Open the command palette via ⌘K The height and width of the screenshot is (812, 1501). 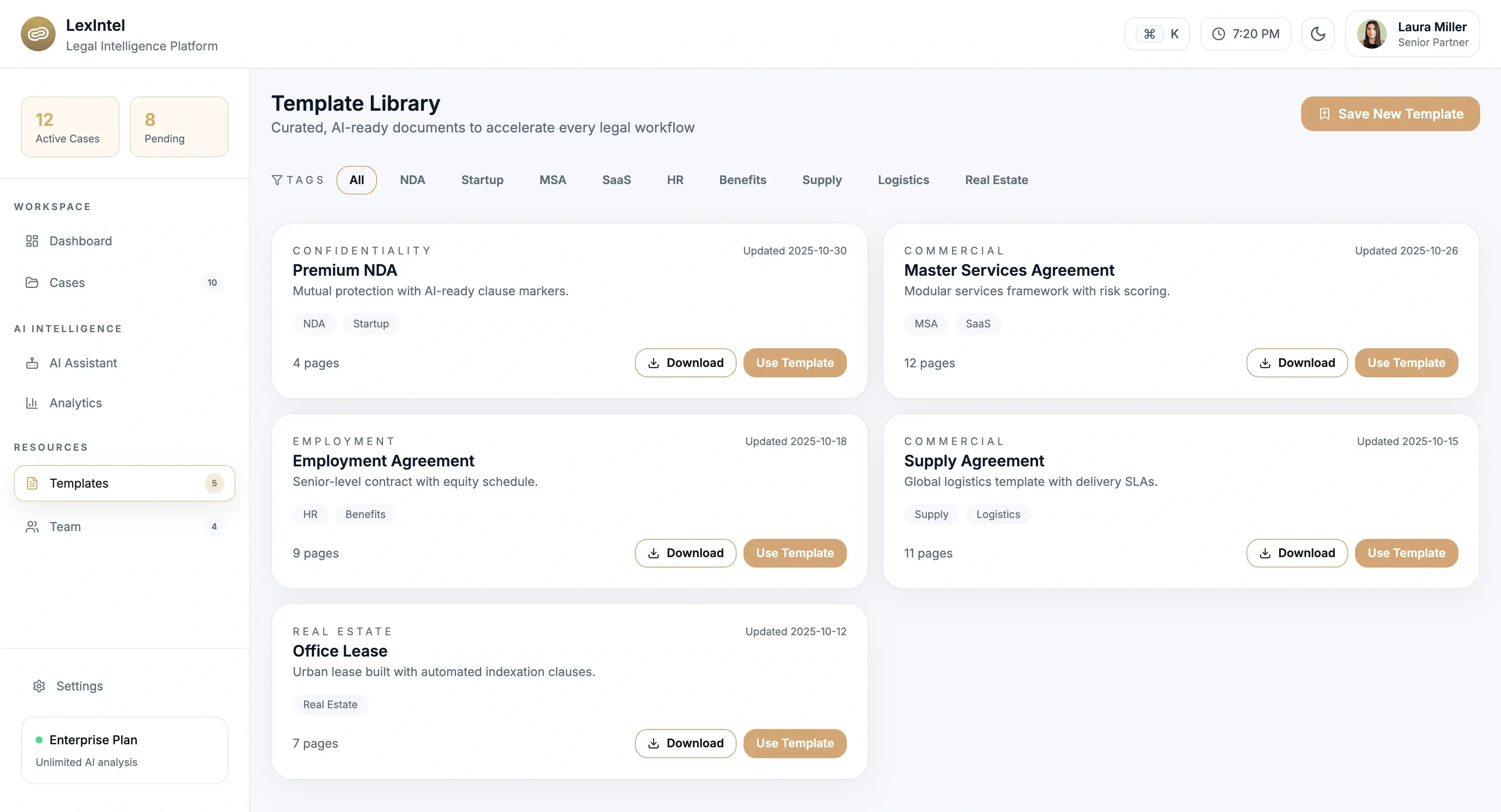coord(1157,34)
